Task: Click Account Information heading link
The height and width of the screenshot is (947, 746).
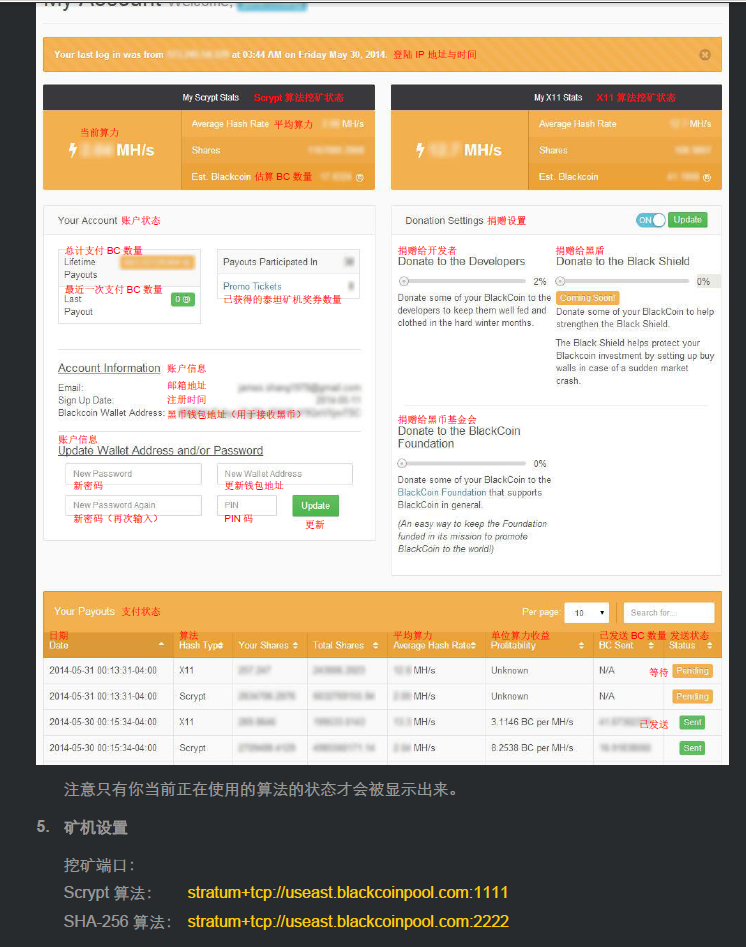Action: pyautogui.click(x=109, y=368)
